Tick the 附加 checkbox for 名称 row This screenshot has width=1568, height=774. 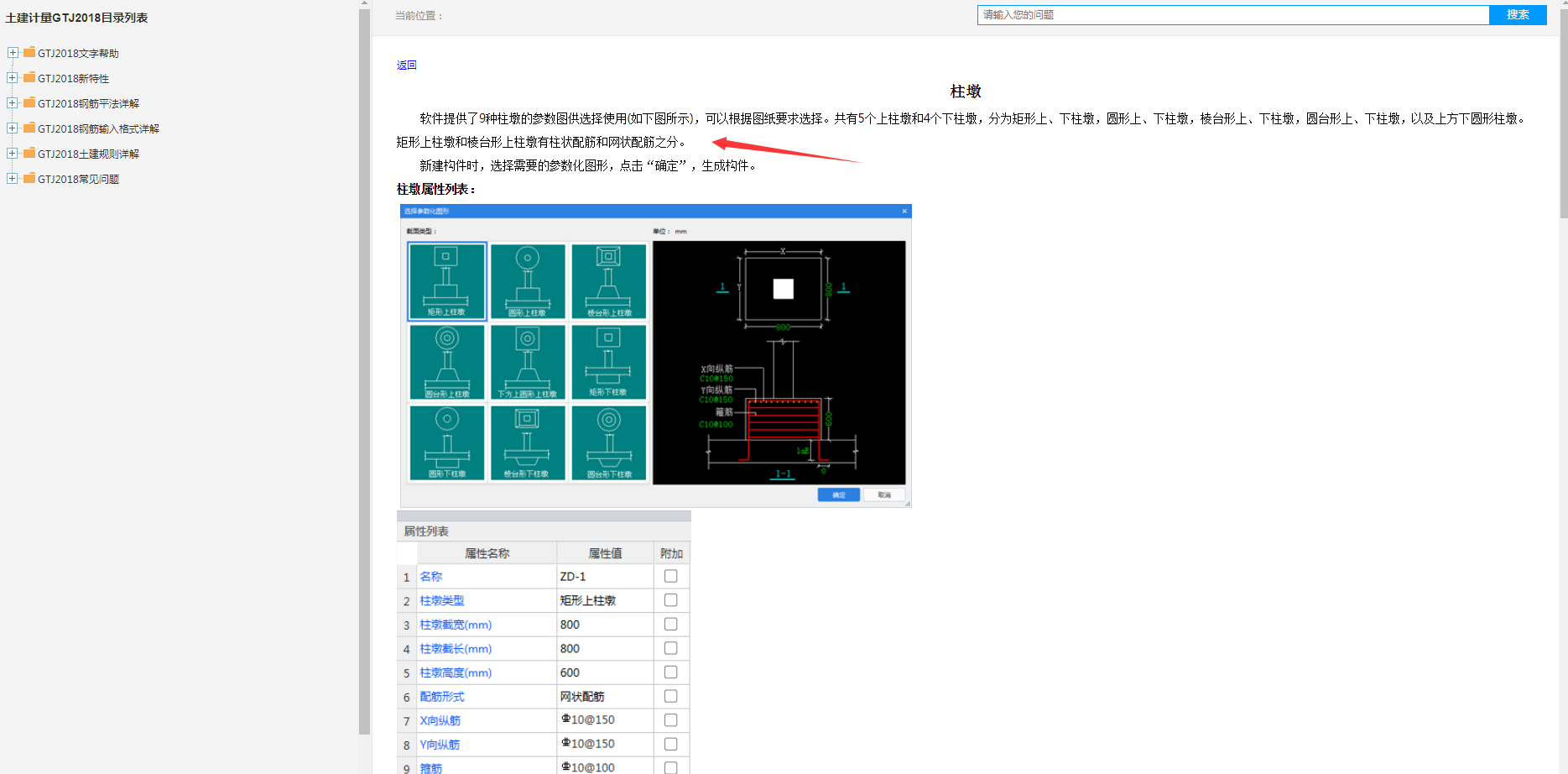point(670,576)
